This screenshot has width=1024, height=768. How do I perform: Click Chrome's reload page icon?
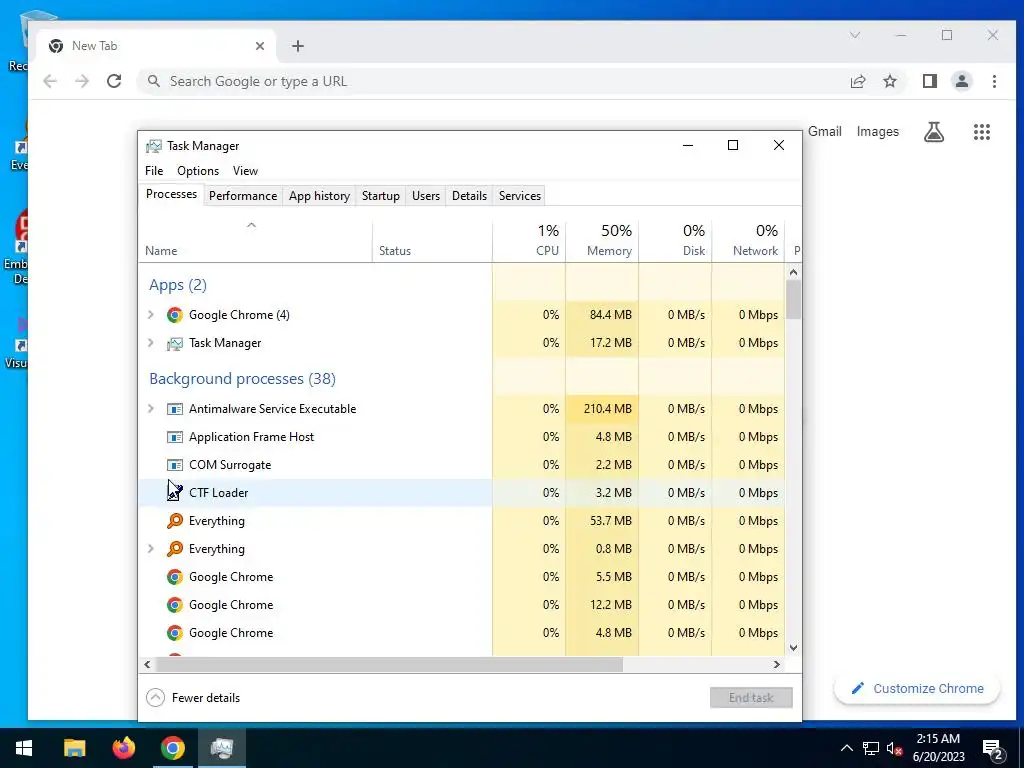coord(114,81)
